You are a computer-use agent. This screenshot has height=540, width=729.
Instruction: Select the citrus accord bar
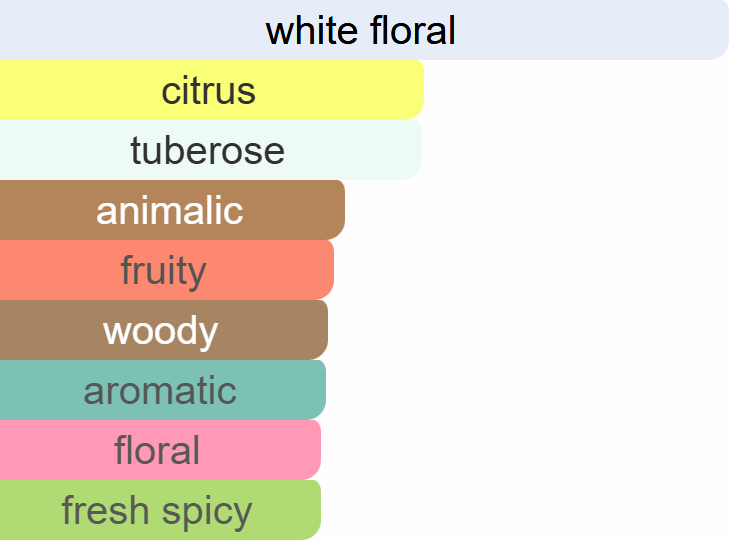pos(211,90)
